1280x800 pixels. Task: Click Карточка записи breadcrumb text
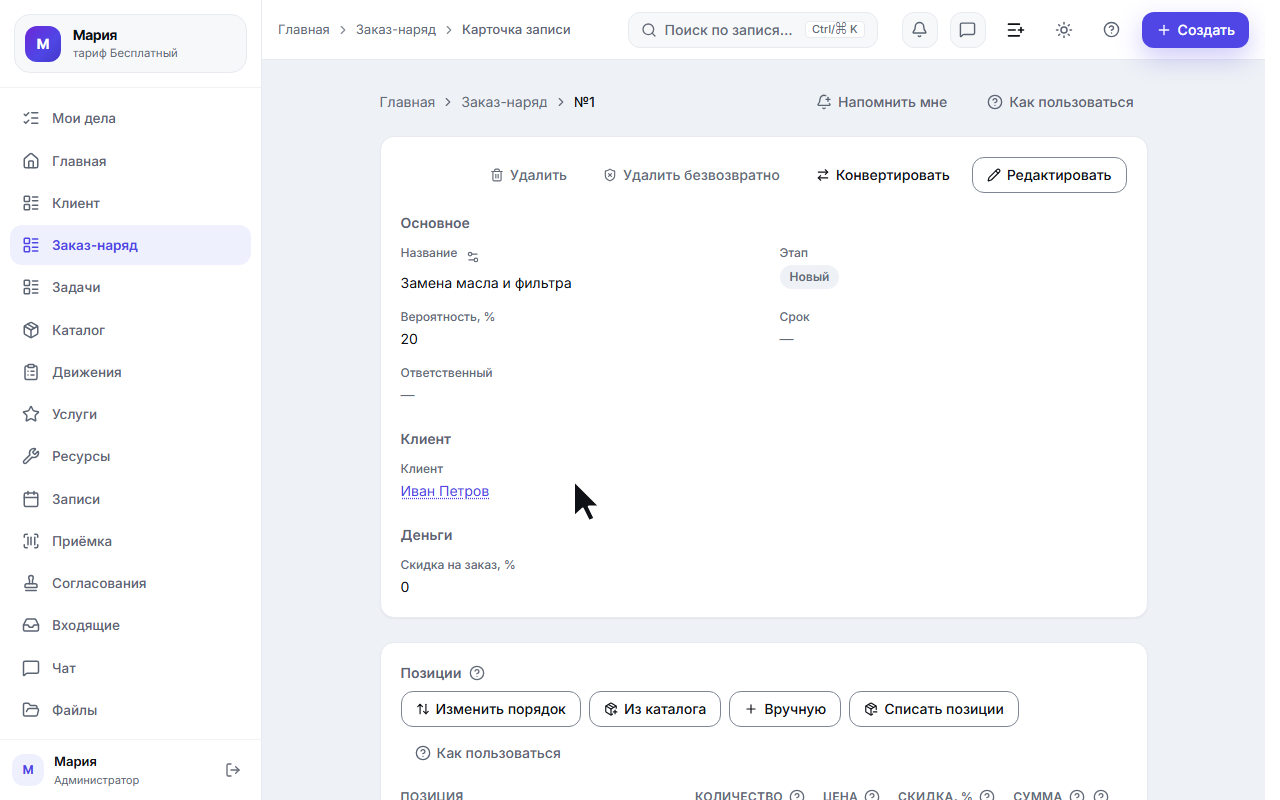coord(516,30)
